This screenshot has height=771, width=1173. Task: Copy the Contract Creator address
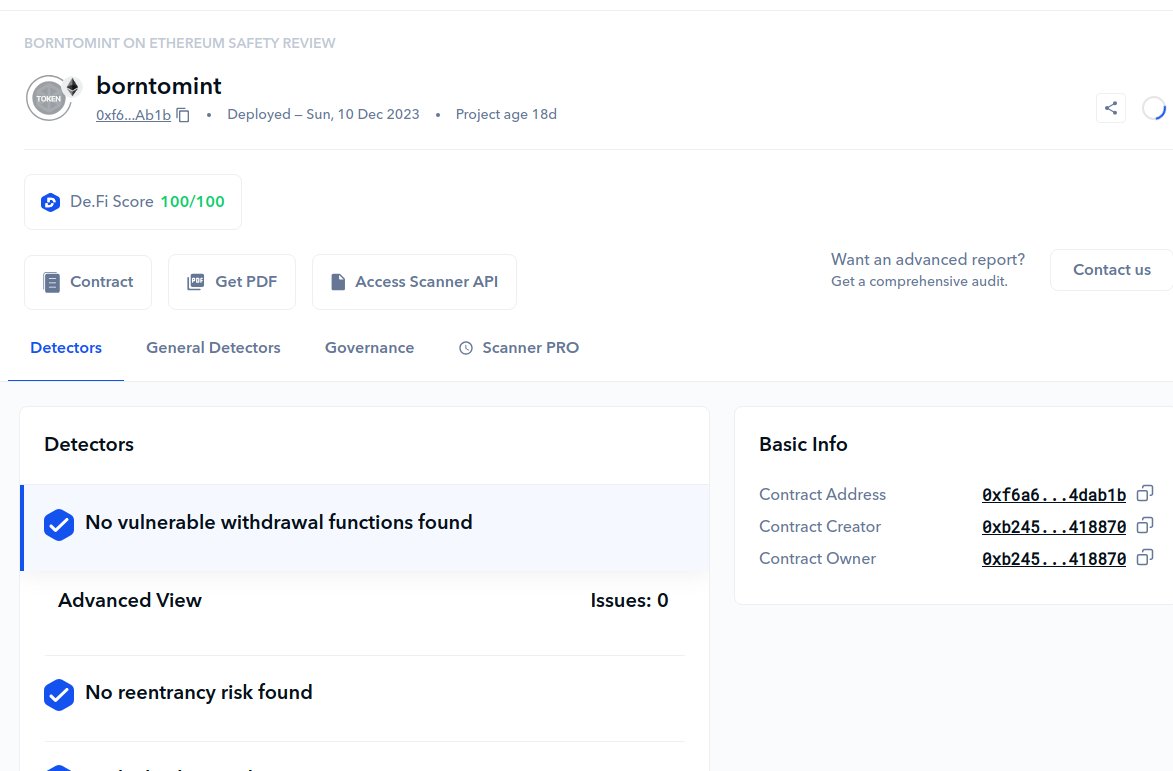[x=1145, y=526]
